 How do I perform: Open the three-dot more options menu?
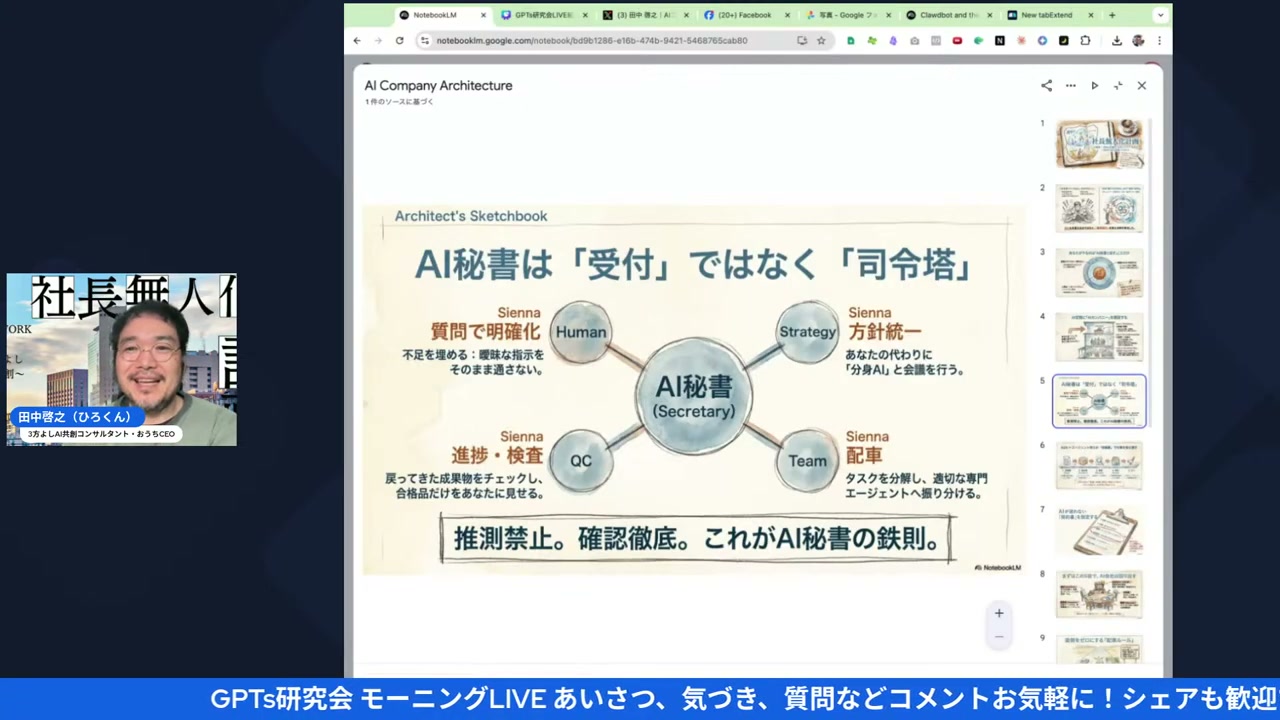(1070, 86)
